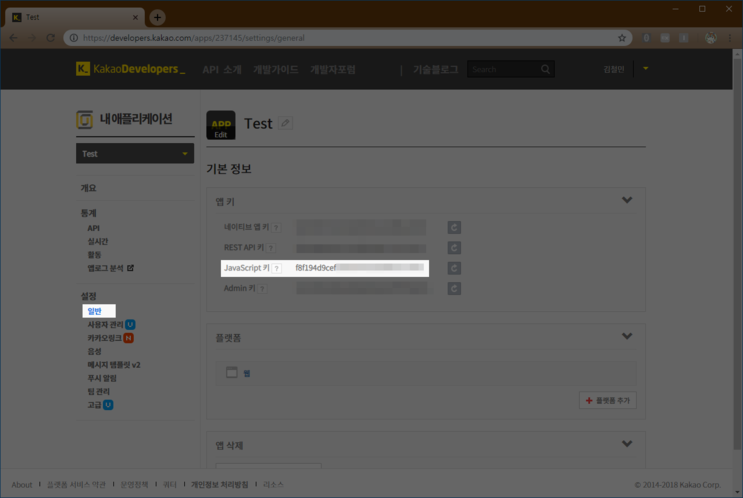
Task: Close the Test browser tab
Action: (x=135, y=18)
